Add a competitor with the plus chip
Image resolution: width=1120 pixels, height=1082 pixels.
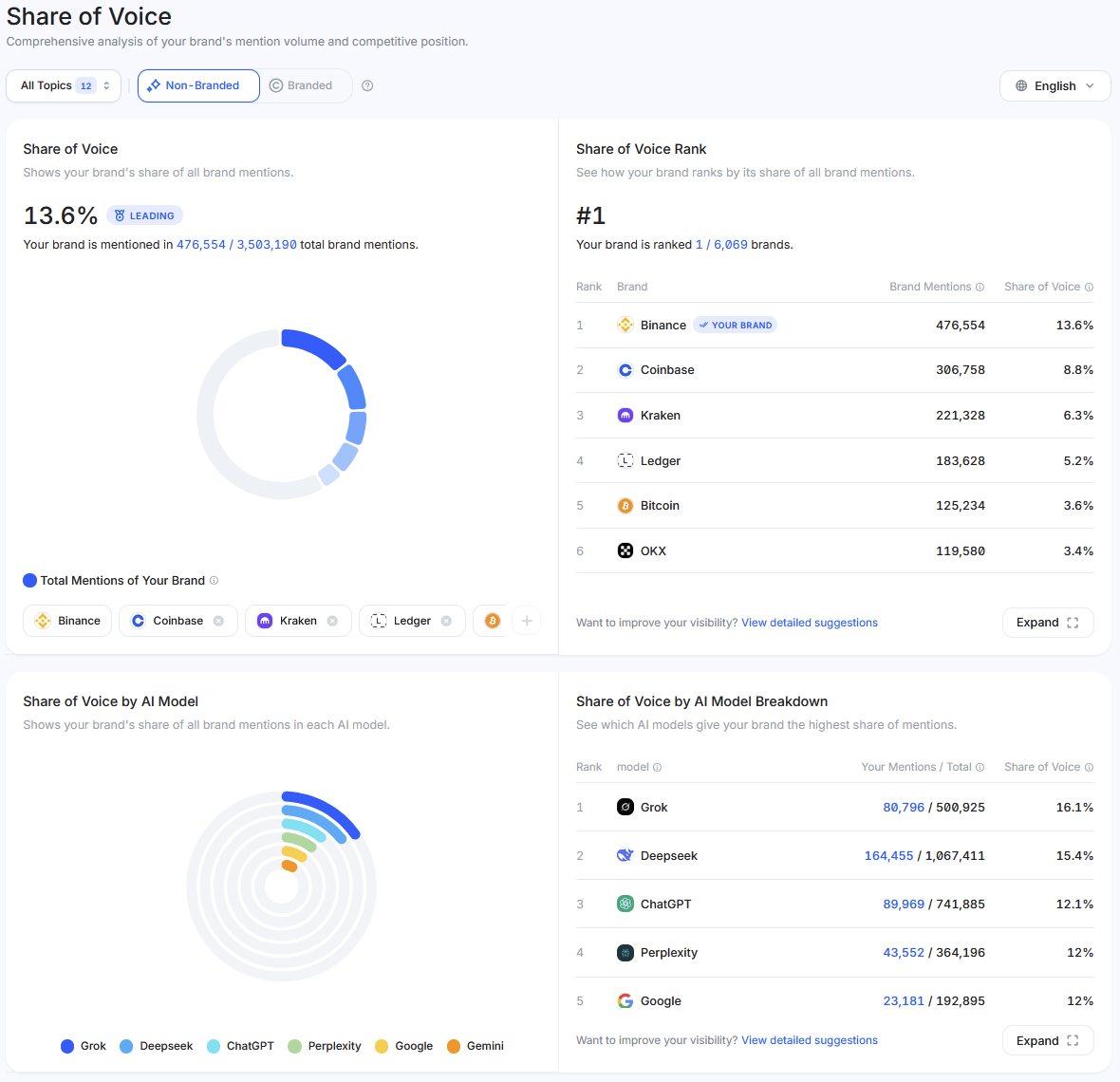point(527,620)
